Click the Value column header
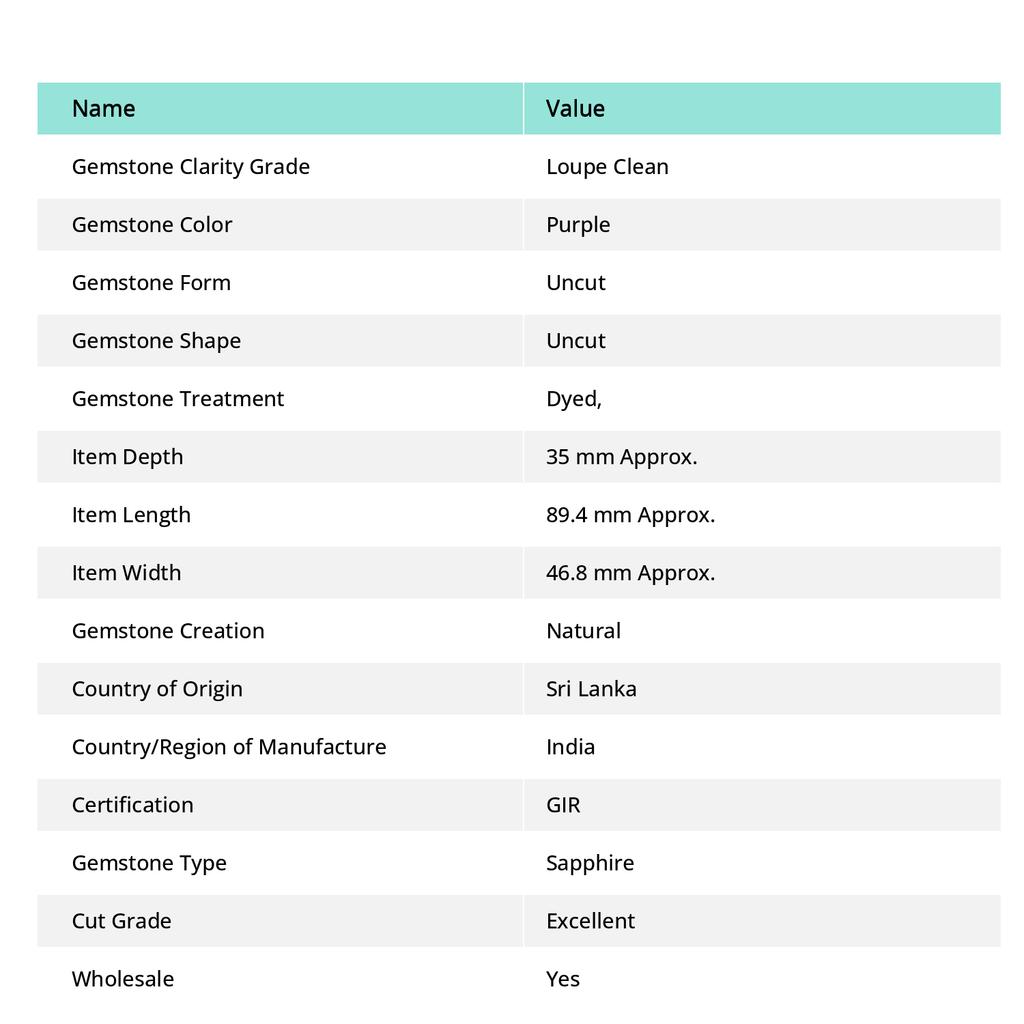This screenshot has height=1024, width=1024. pyautogui.click(x=575, y=108)
